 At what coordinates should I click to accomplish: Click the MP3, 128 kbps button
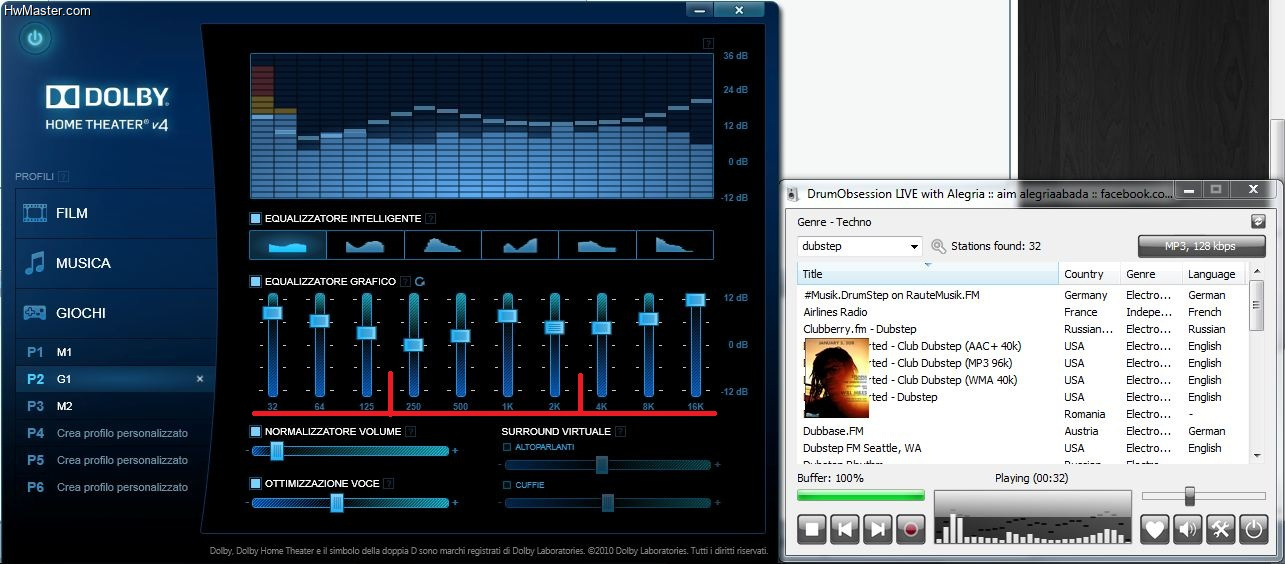click(x=1201, y=246)
